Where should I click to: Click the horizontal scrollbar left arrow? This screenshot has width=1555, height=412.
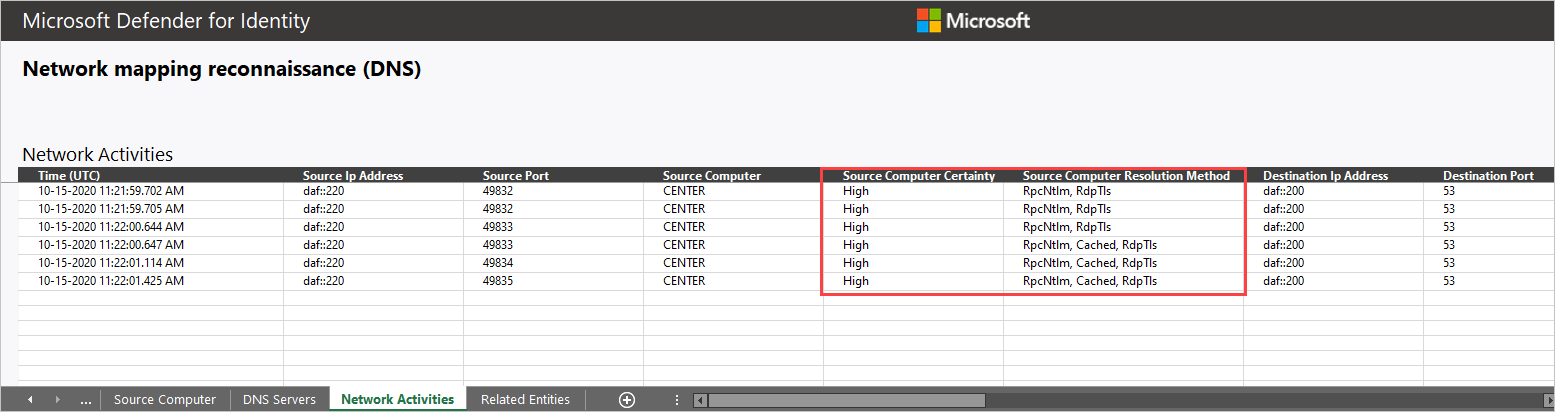[x=700, y=400]
